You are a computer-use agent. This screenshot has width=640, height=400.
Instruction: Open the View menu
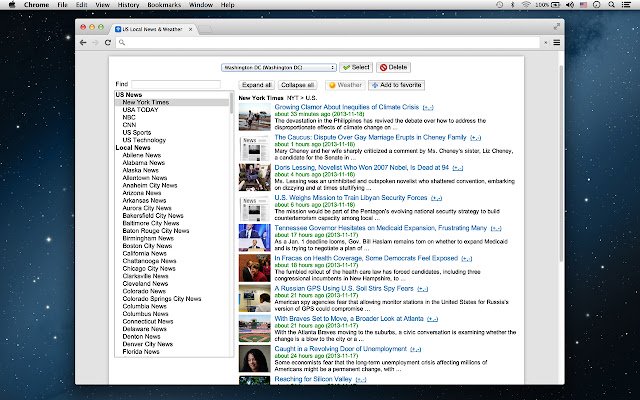(x=102, y=5)
